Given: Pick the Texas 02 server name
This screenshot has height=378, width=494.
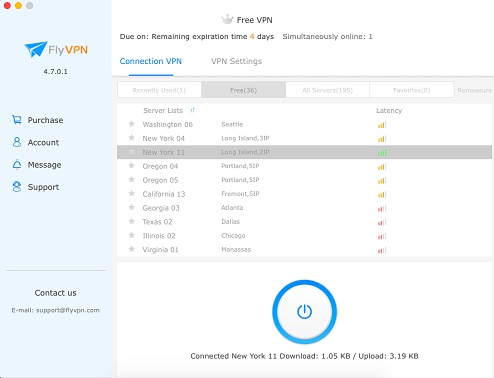Looking at the screenshot, I should pos(157,222).
